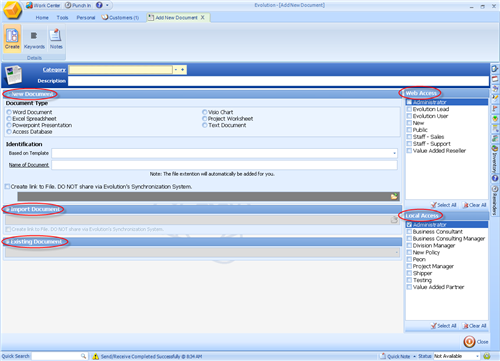Viewport: 500px width, 361px height.
Task: Click in the Quick Search box
Action: click(x=56, y=356)
